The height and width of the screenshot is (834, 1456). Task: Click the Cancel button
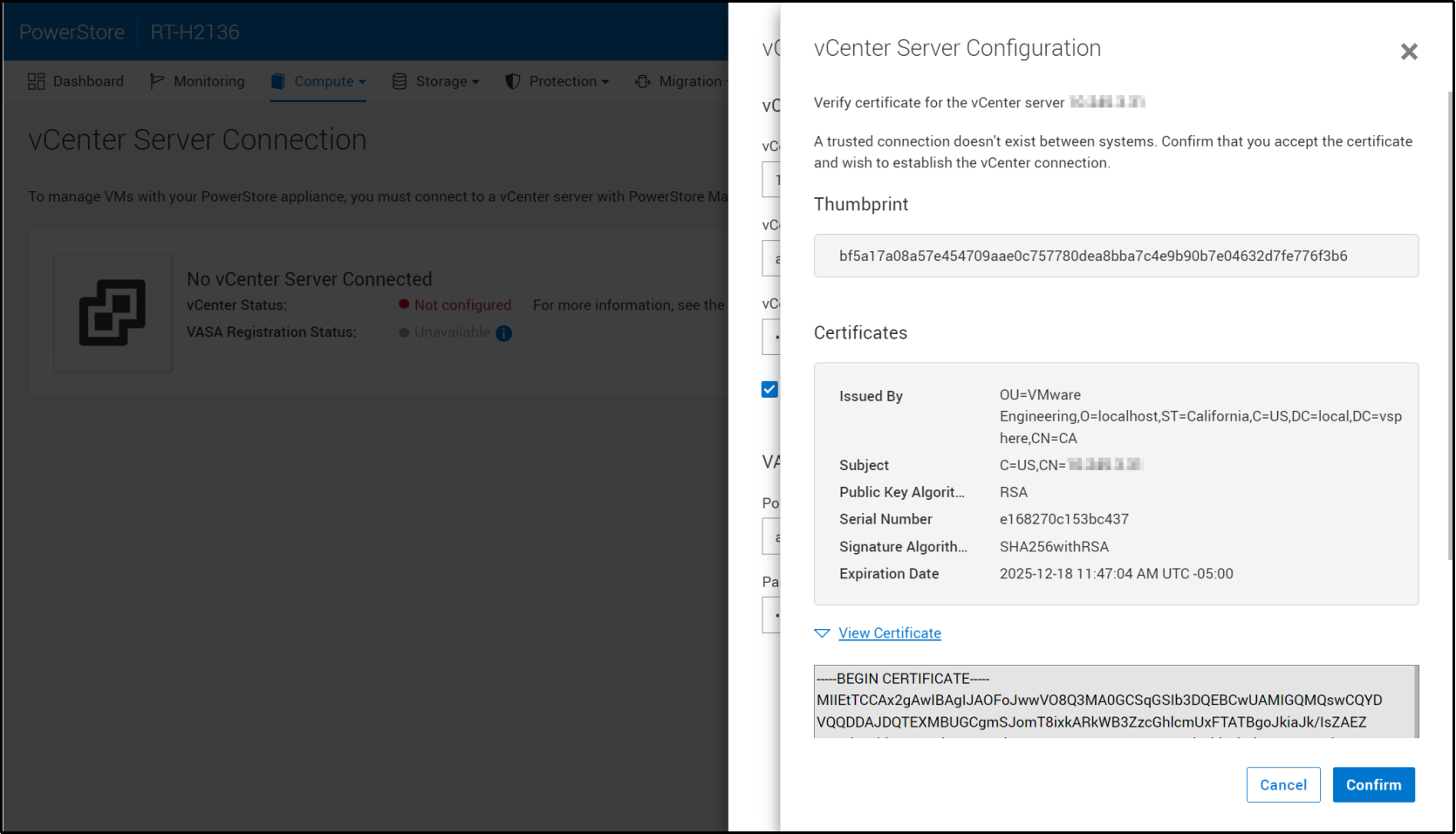tap(1283, 784)
